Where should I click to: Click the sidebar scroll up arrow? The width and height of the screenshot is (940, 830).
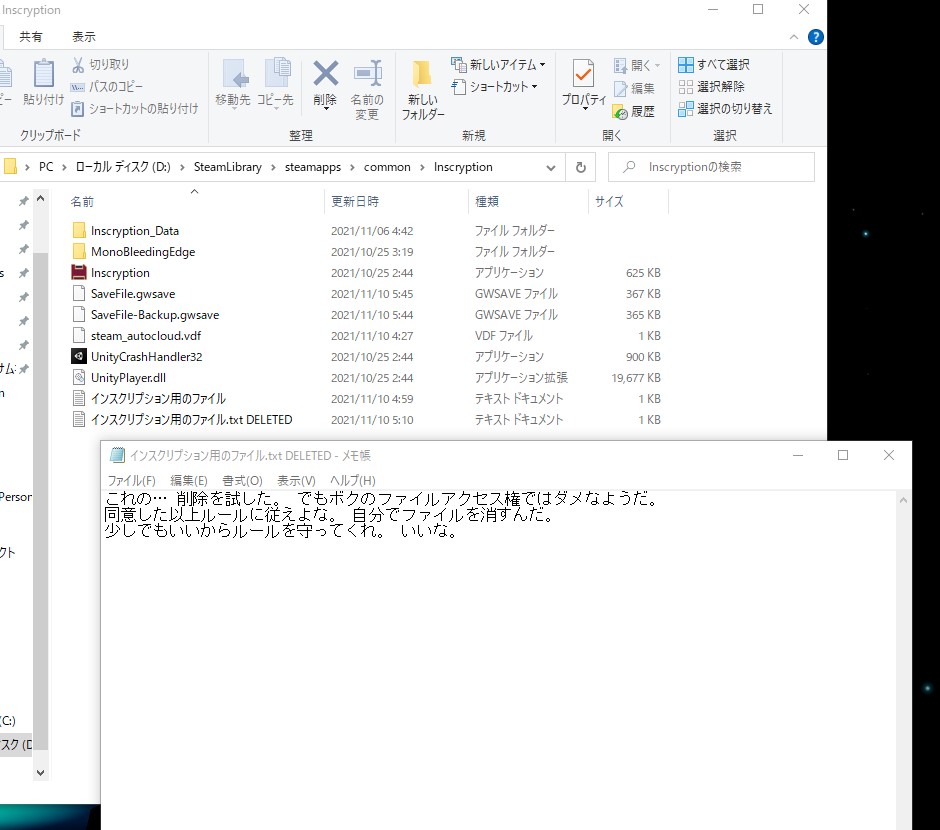coord(40,198)
